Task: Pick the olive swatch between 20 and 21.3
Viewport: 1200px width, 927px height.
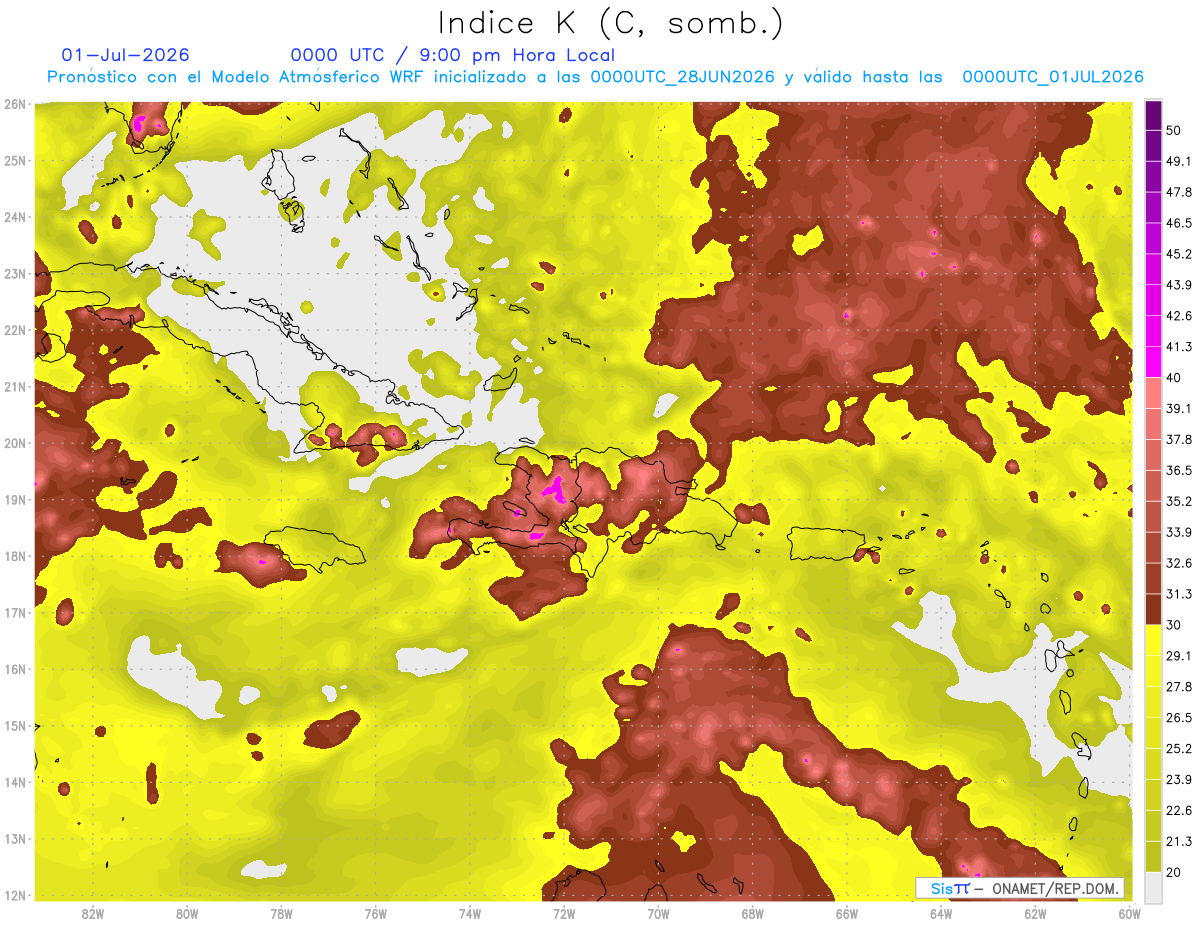Action: click(x=1153, y=856)
